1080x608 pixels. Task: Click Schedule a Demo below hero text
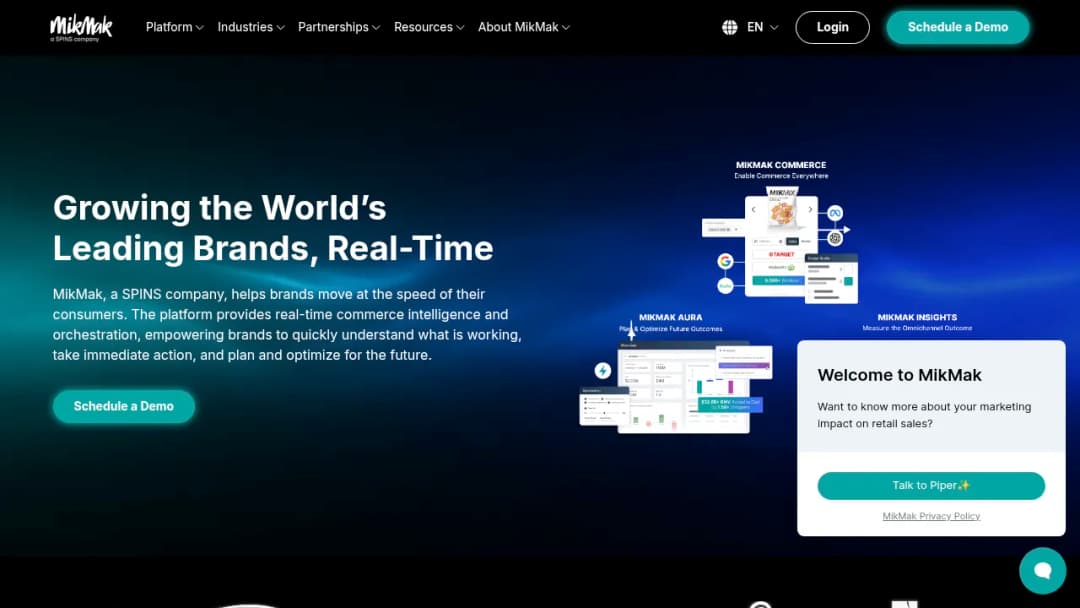pos(124,406)
